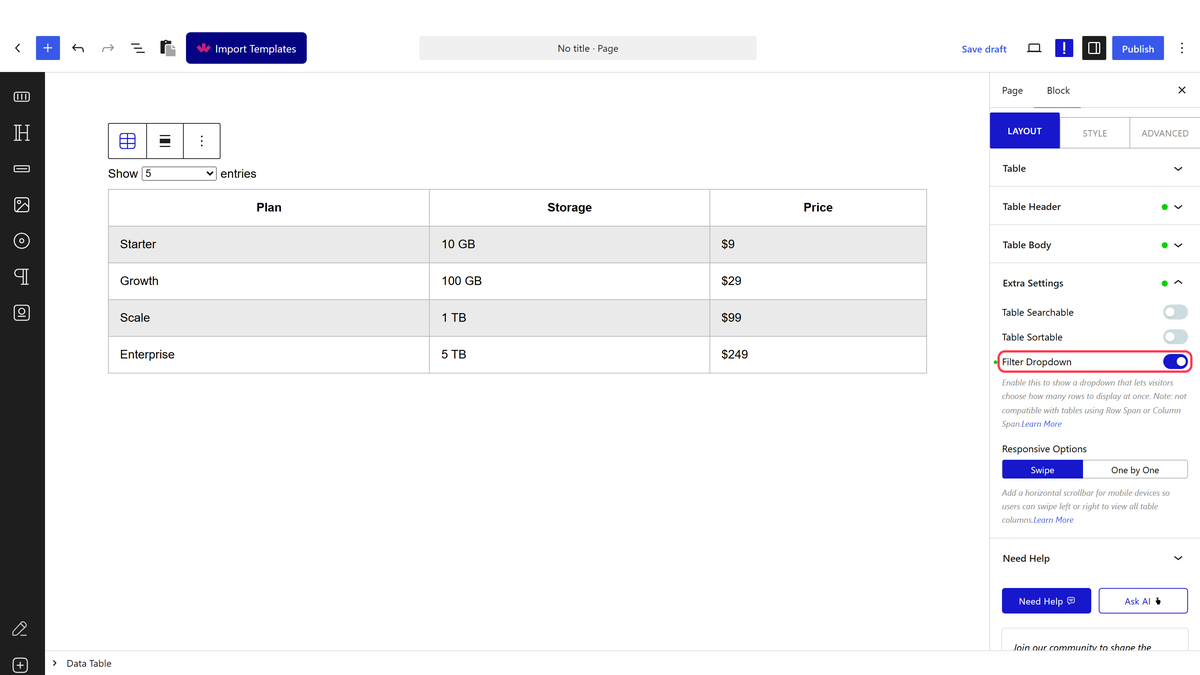Select the heading block icon in left sidebar
Viewport: 1200px width, 675px height.
22,133
